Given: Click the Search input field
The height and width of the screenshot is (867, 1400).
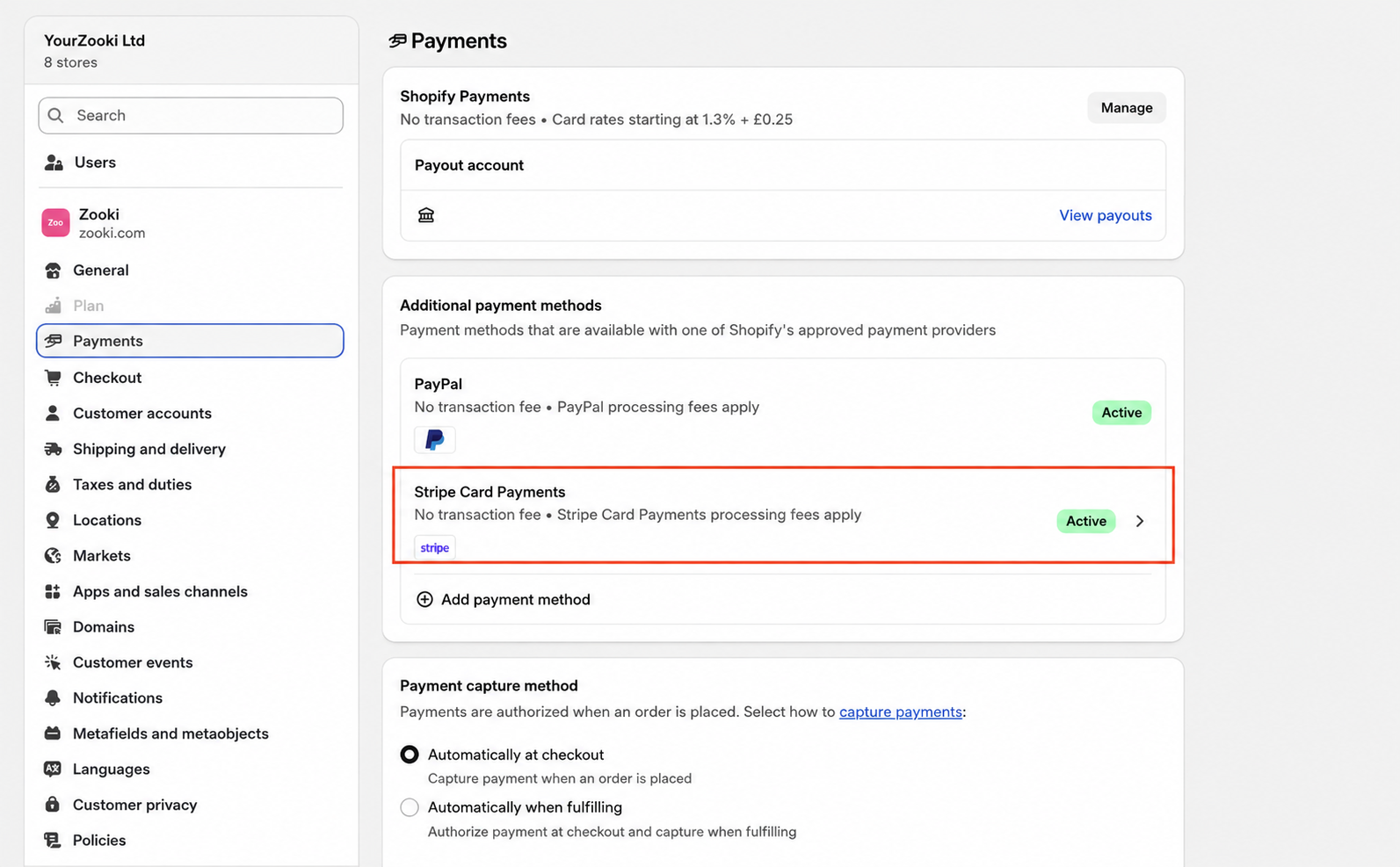Looking at the screenshot, I should click(191, 116).
